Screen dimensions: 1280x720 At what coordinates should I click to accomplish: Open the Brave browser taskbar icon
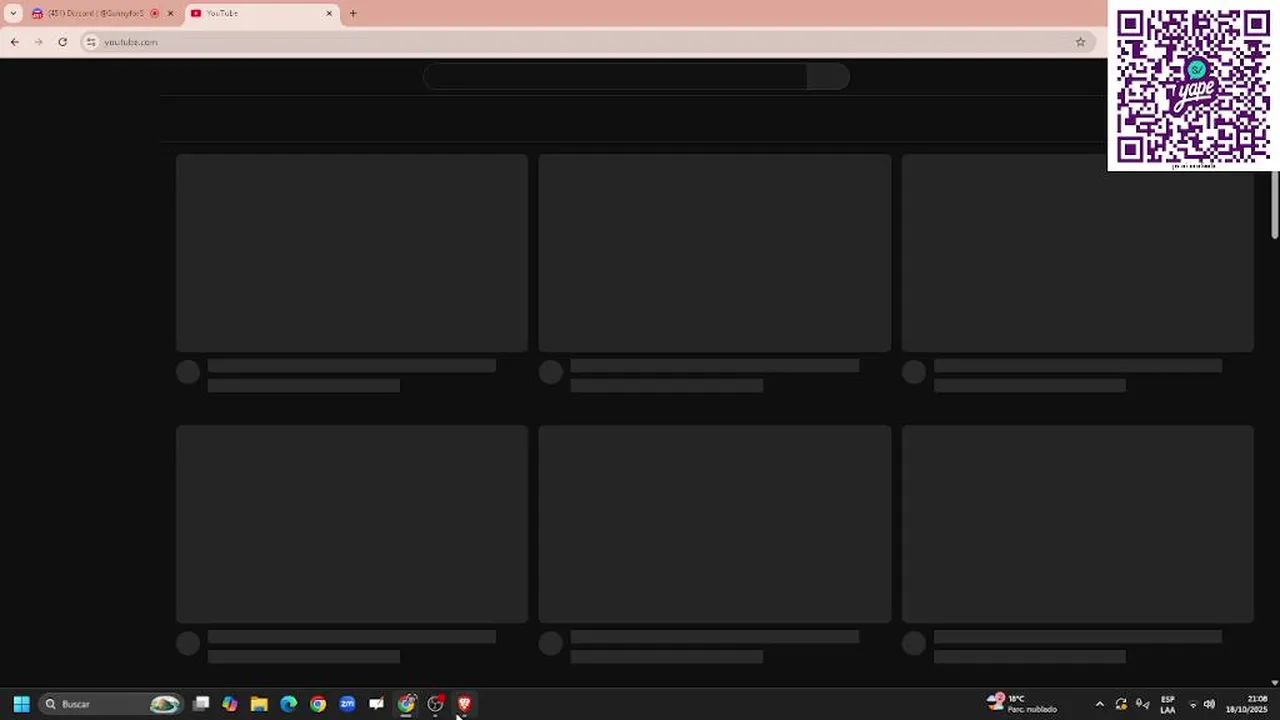(x=464, y=704)
